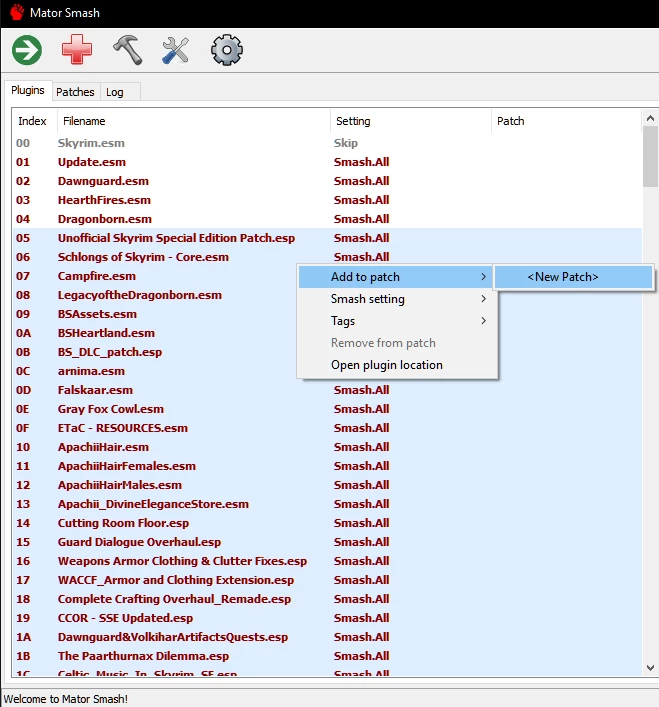The height and width of the screenshot is (707, 659).
Task: Select Weapons Armor Clothing & Clutter Fixes.esp
Action: [x=328, y=561]
